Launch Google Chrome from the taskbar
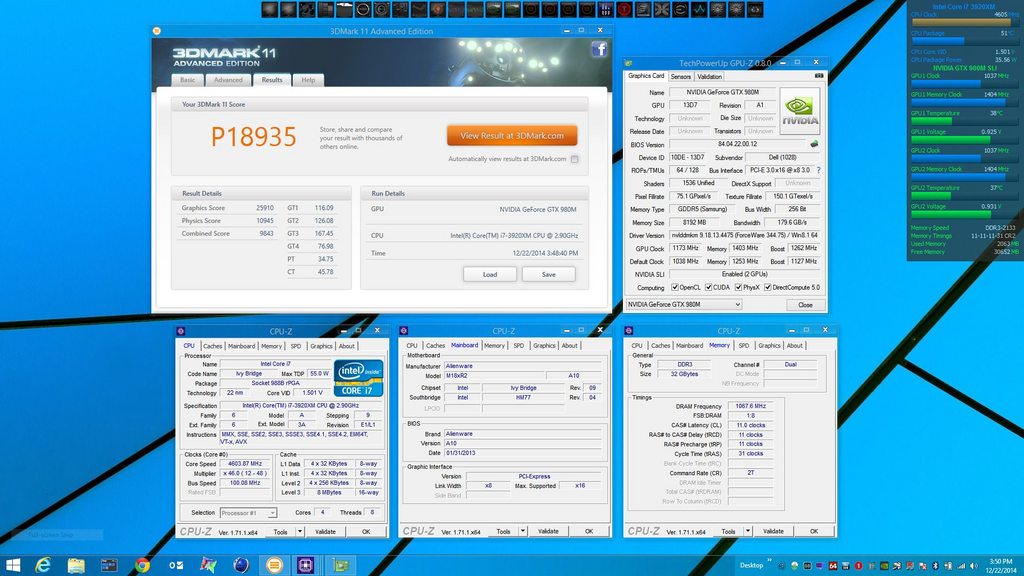 click(142, 565)
